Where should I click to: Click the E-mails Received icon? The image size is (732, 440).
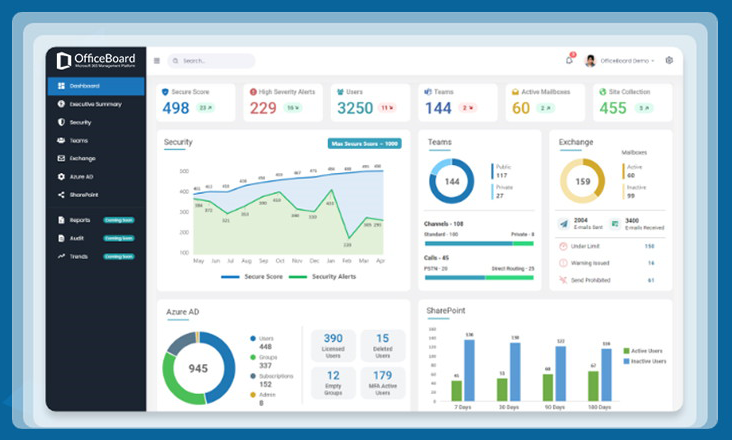point(615,224)
